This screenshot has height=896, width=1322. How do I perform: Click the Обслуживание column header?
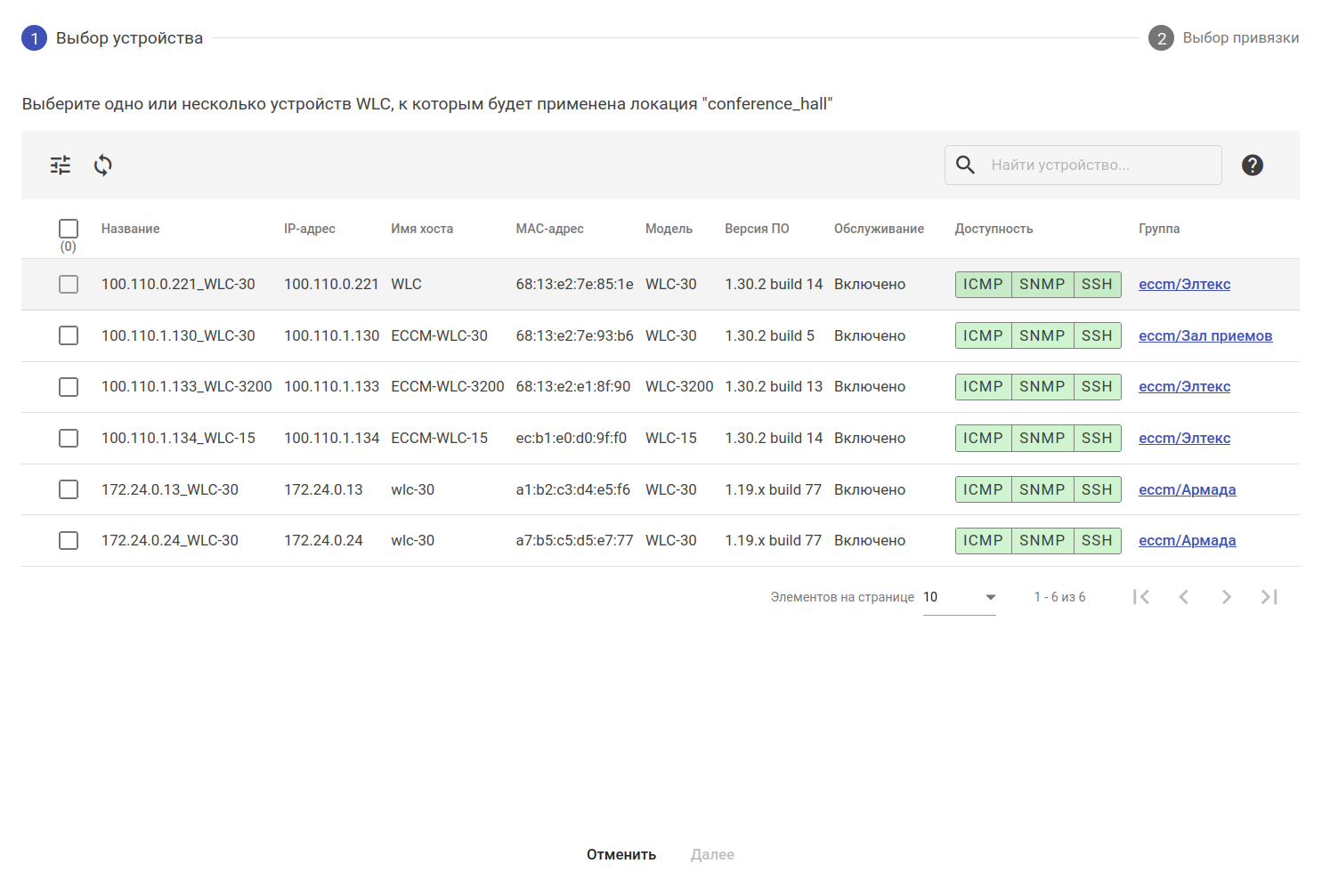879,229
